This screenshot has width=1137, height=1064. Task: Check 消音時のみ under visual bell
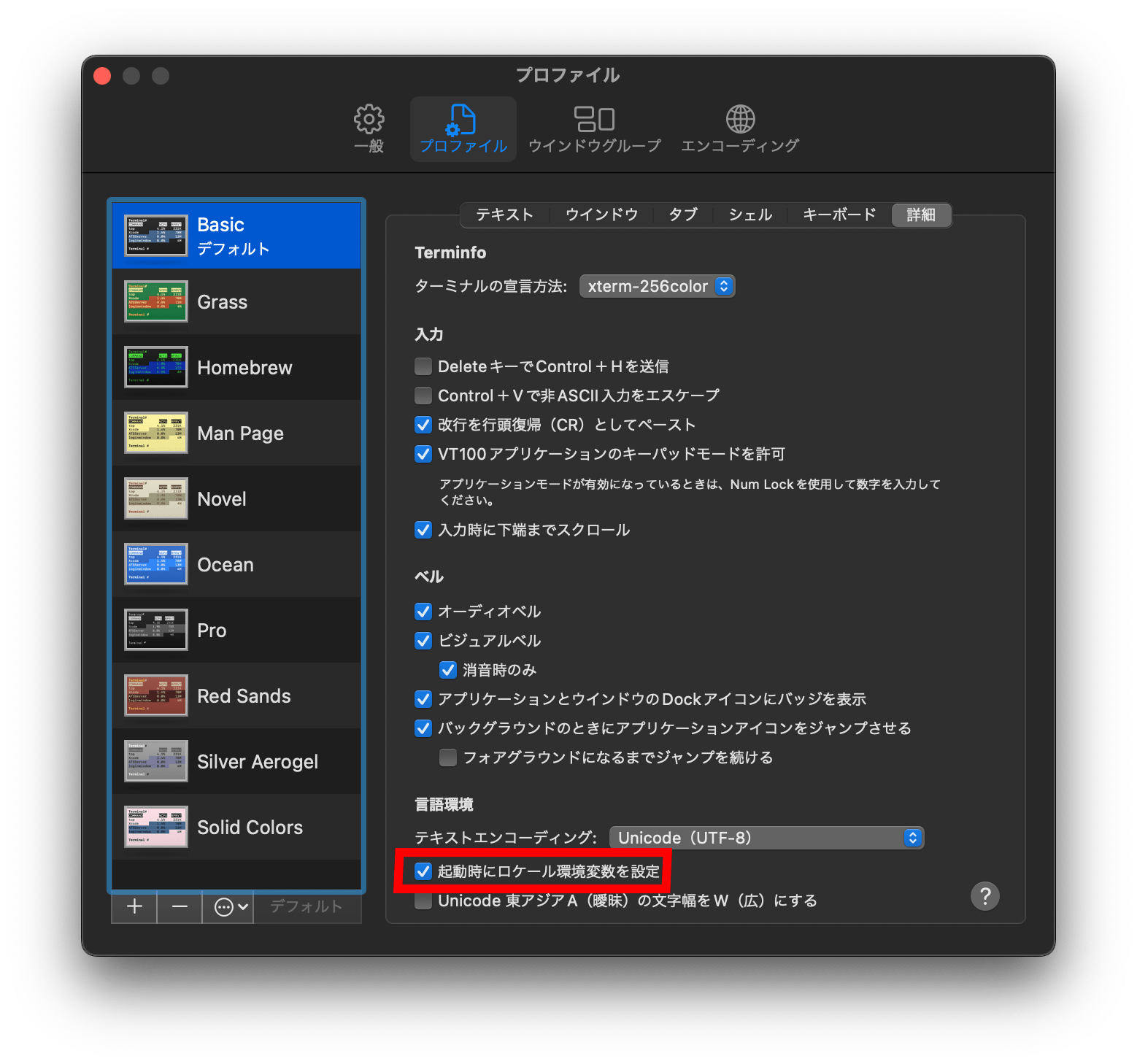coord(447,669)
